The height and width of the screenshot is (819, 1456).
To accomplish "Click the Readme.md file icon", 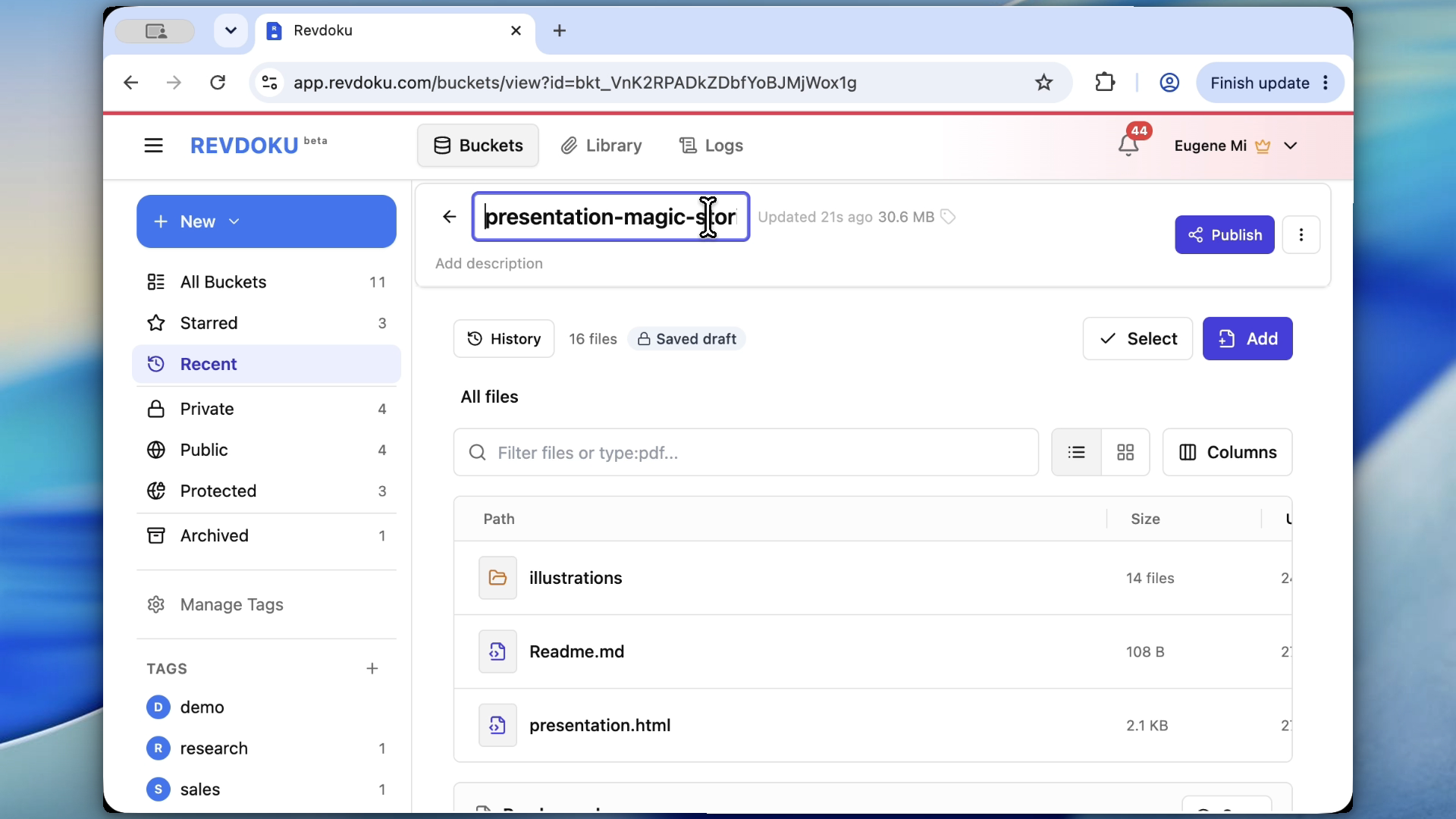I will 497,651.
